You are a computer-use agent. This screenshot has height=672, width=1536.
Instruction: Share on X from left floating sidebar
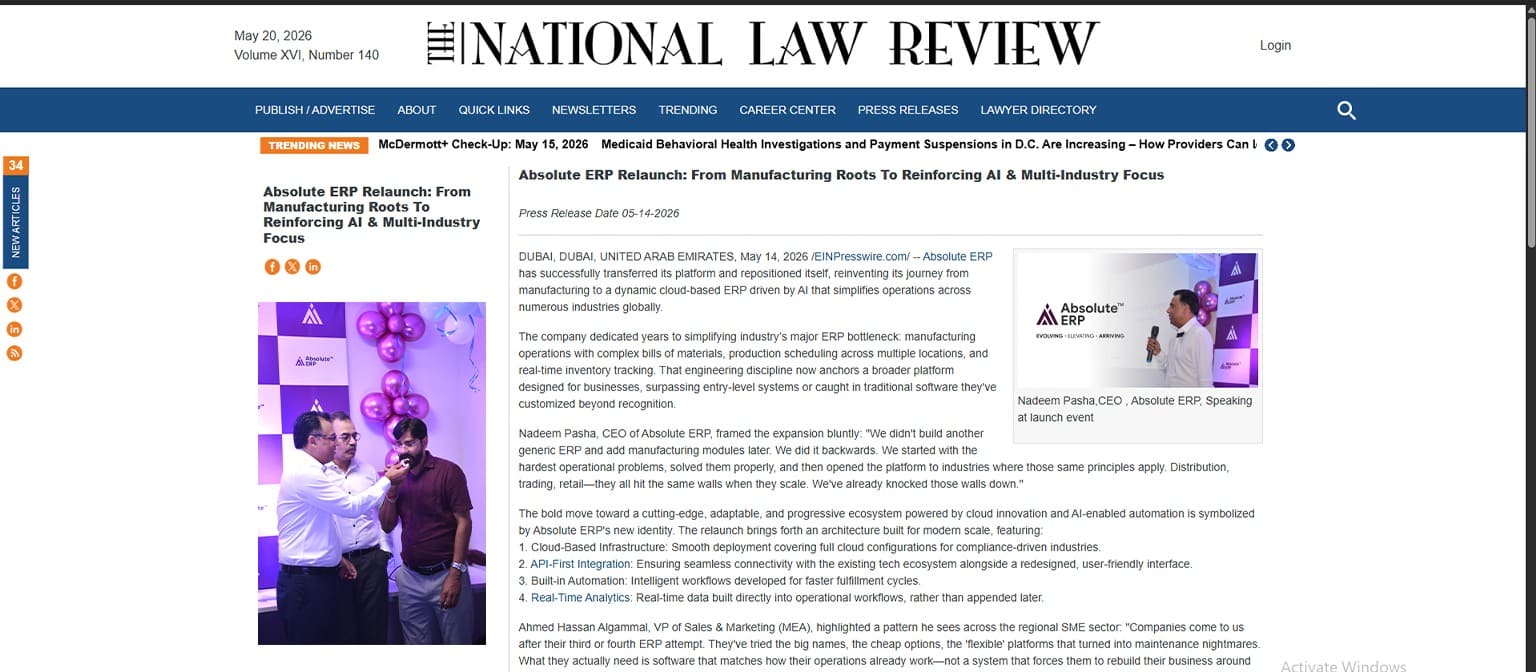[14, 305]
